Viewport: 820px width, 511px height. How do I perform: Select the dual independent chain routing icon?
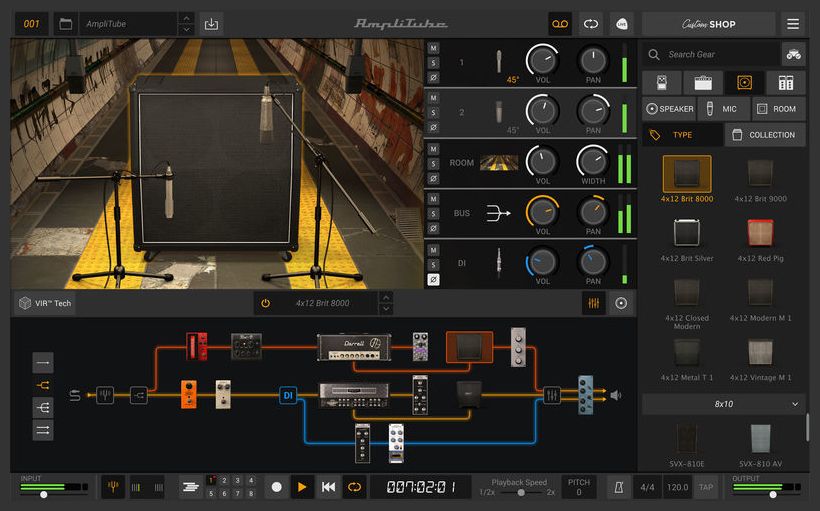coord(43,430)
